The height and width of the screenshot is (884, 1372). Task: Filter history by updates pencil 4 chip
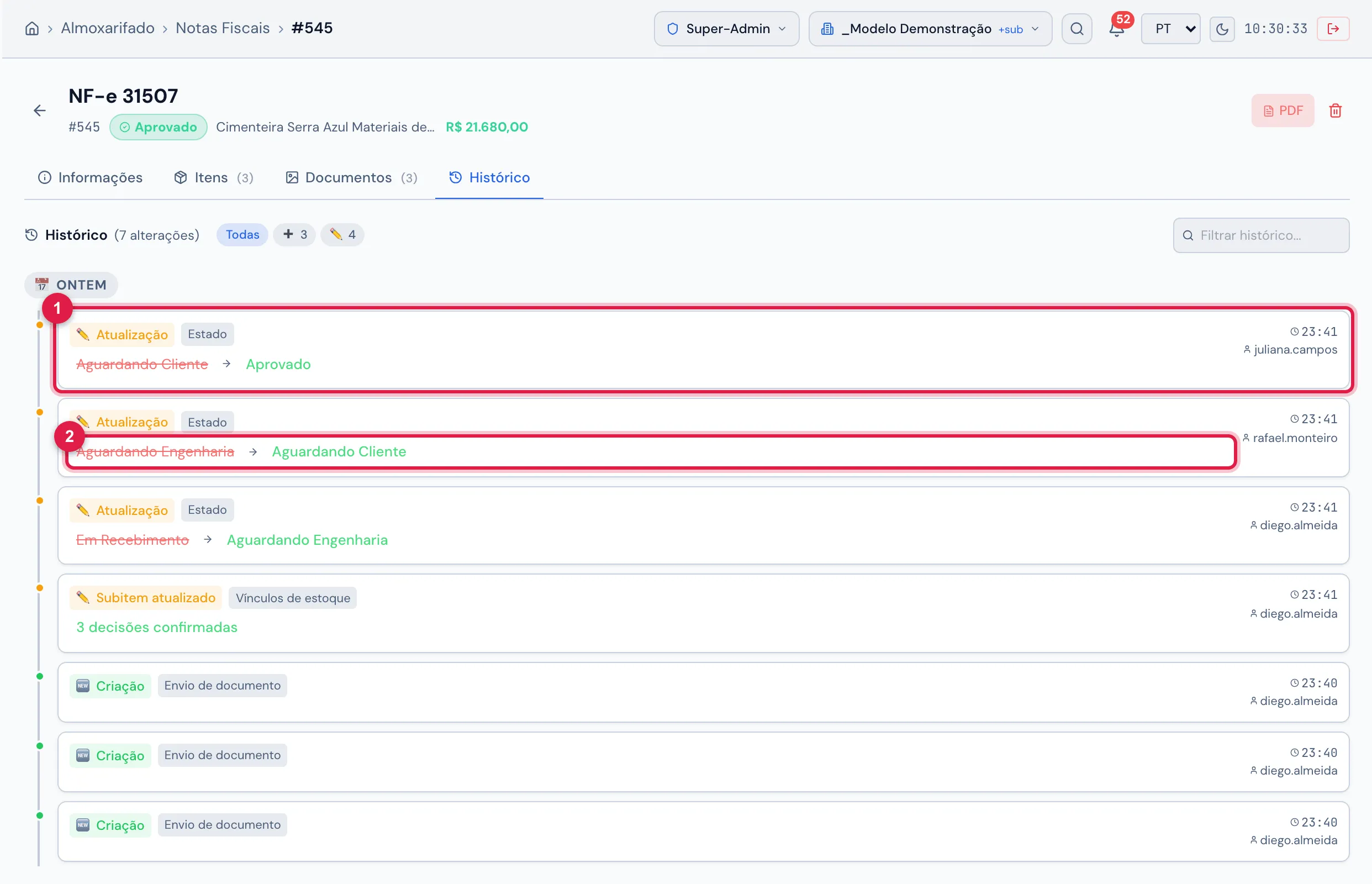tap(342, 234)
